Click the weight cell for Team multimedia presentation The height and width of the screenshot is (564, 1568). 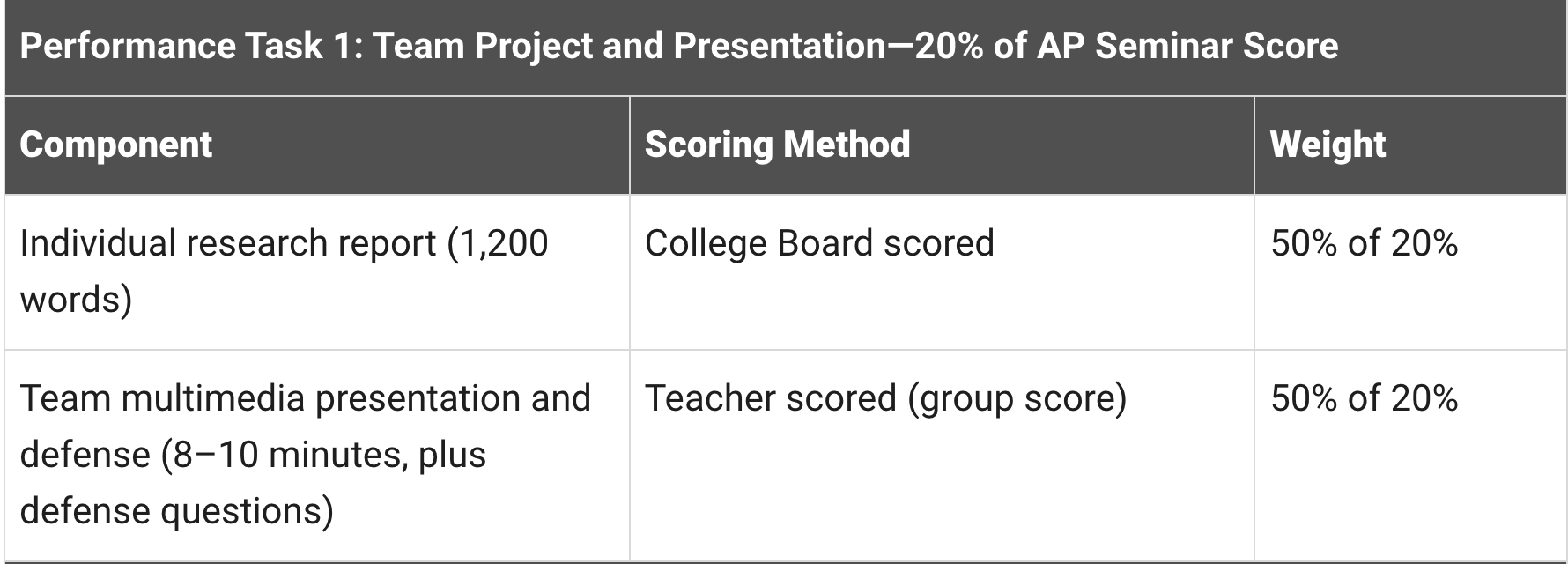pyautogui.click(x=1364, y=398)
